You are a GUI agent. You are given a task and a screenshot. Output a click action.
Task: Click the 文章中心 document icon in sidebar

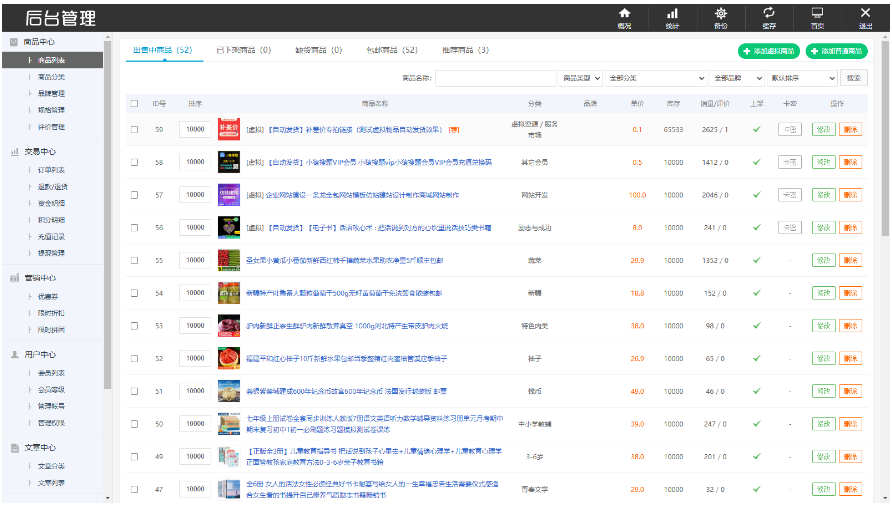click(15, 448)
